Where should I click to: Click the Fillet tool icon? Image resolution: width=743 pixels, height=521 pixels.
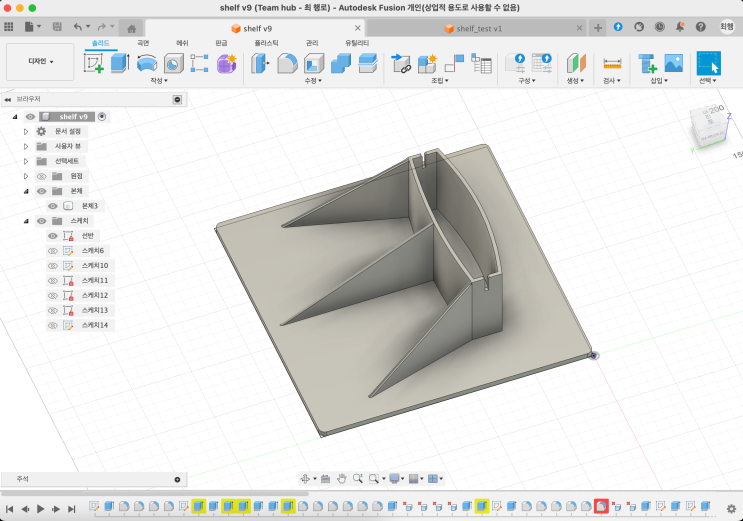287,63
